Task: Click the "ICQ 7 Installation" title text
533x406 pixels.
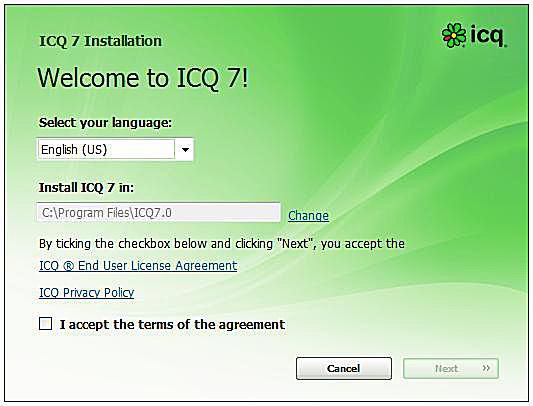Action: [101, 41]
